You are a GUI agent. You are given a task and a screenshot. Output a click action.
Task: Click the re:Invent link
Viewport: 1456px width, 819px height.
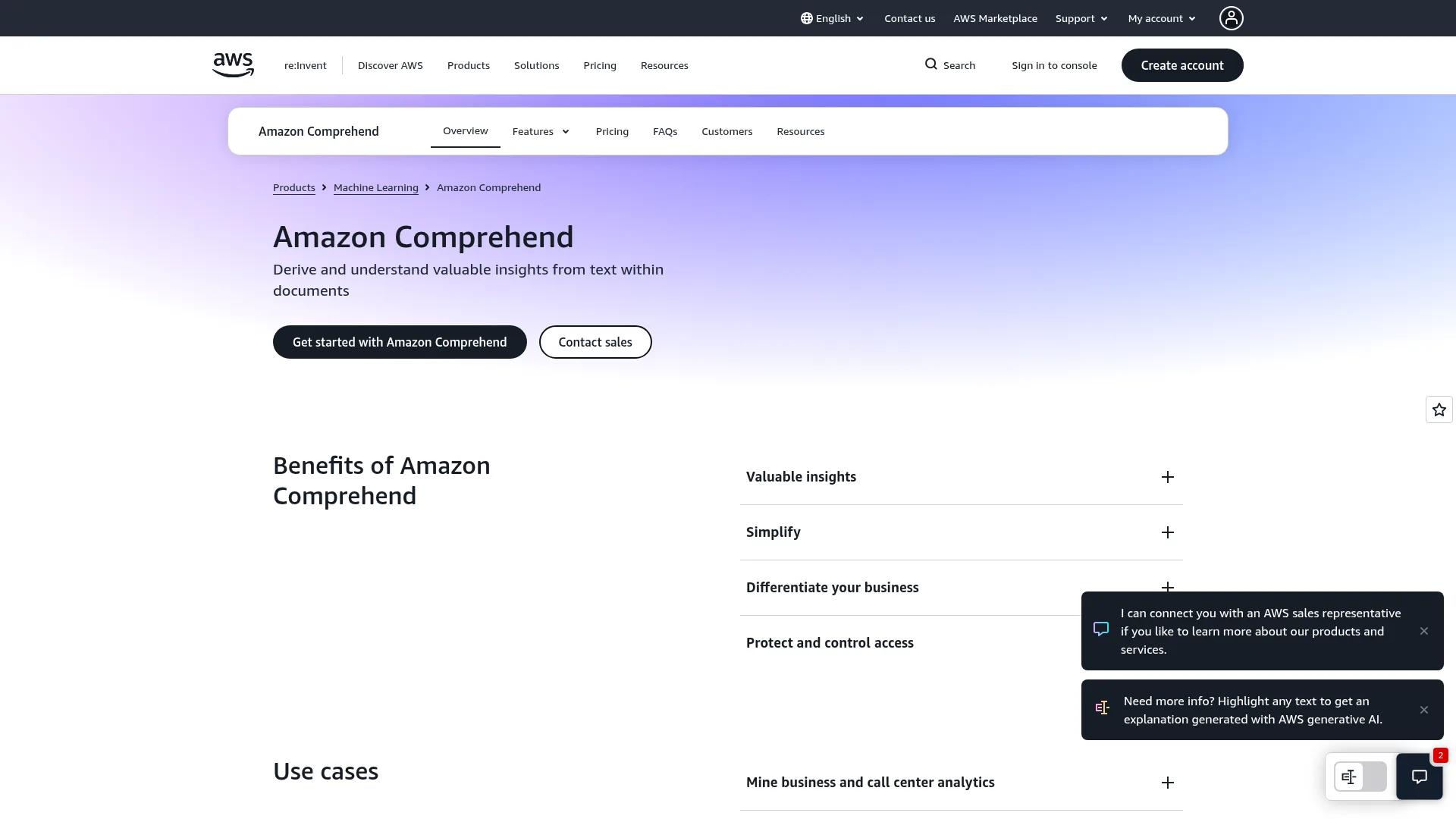tap(305, 65)
